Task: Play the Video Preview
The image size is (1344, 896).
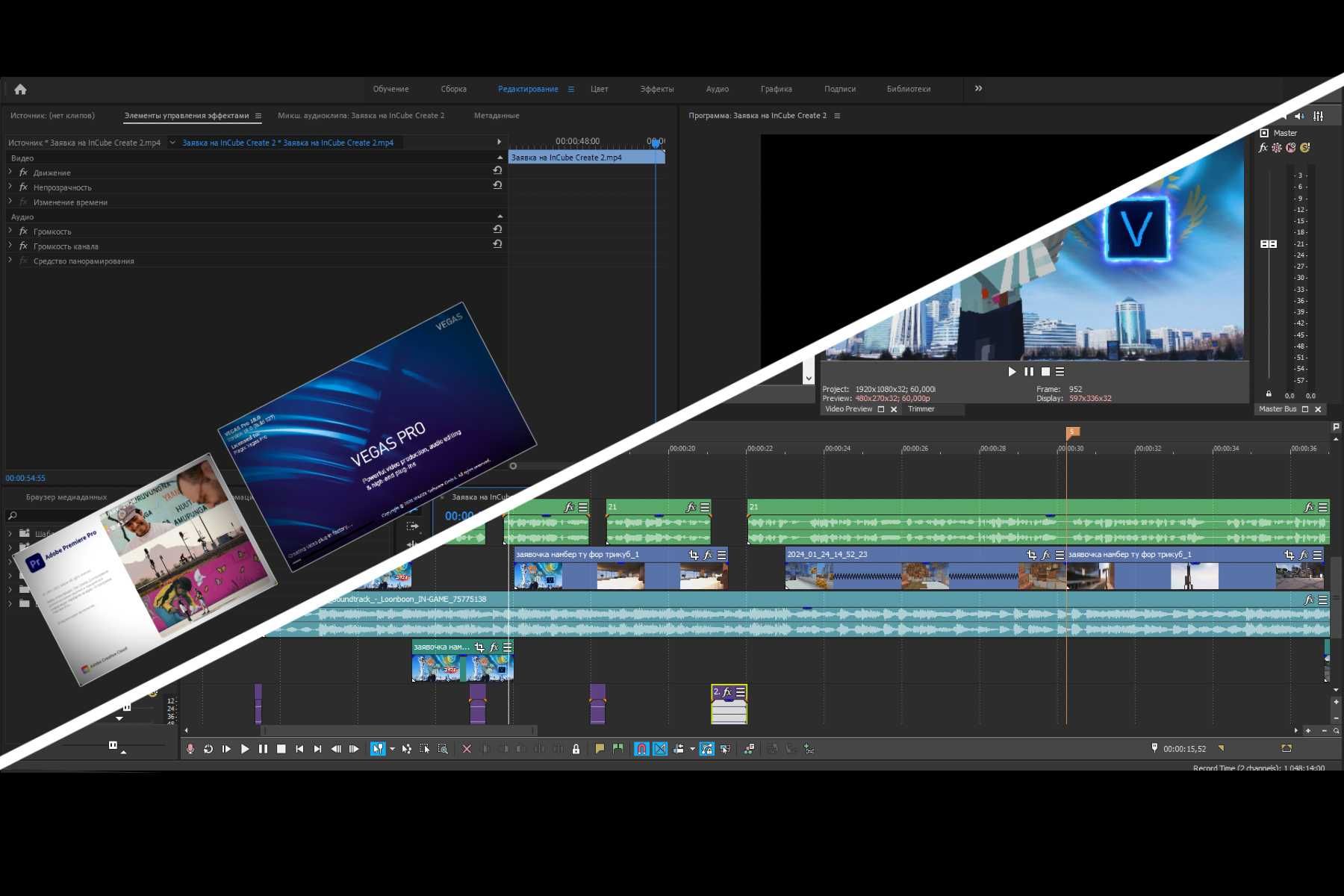Action: click(1012, 372)
